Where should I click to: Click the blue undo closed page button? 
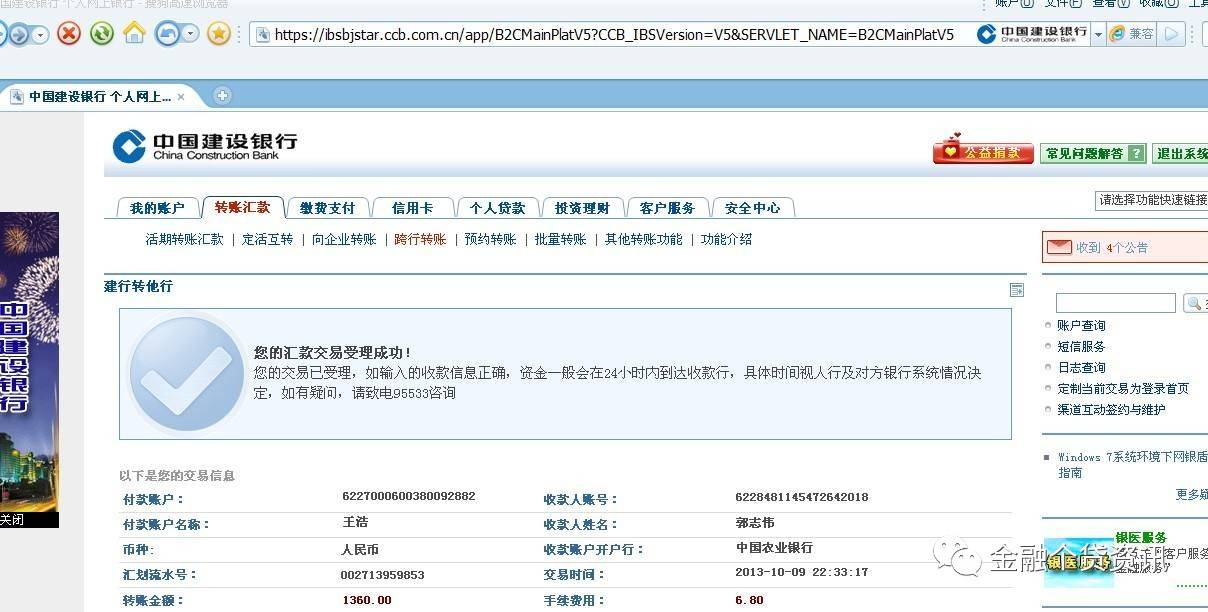click(x=167, y=34)
